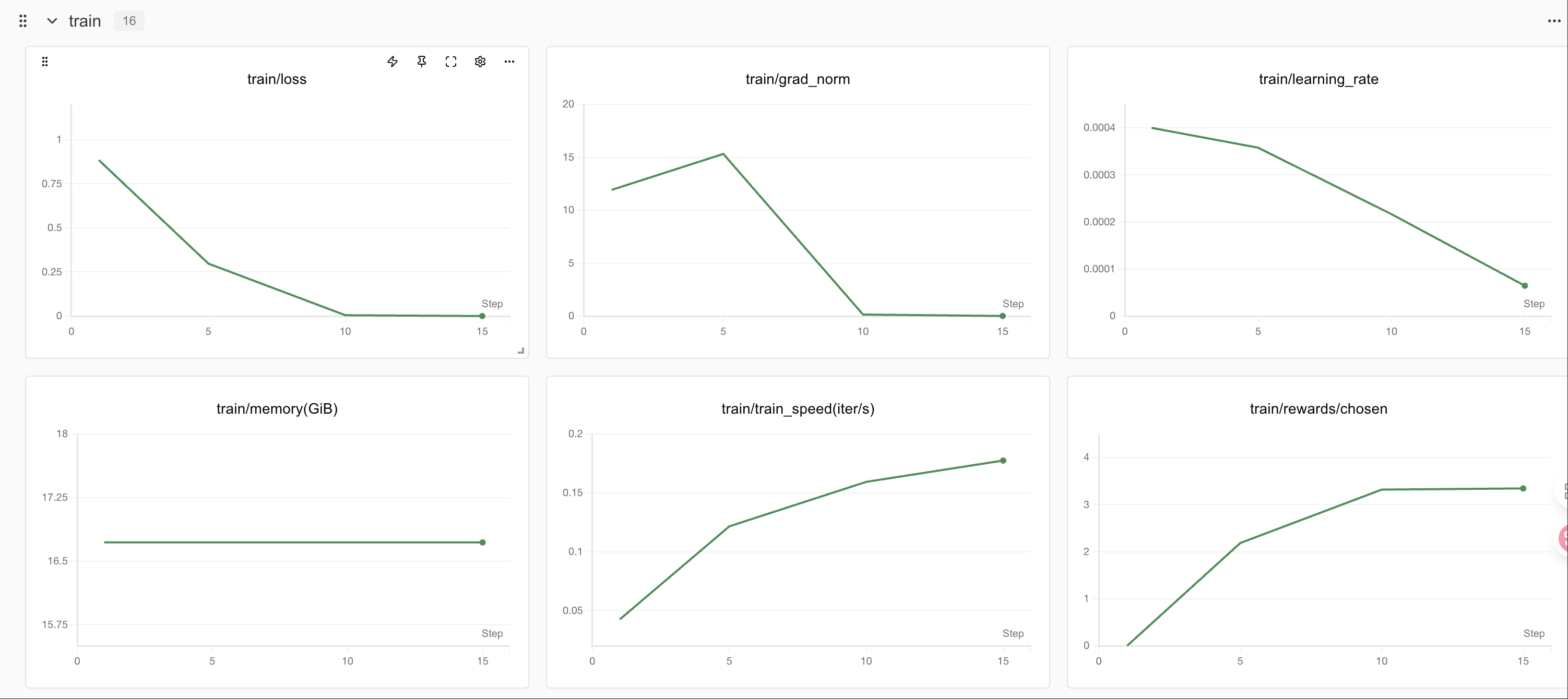Click the end point of train/rewards/chosen line
This screenshot has height=699, width=1568.
1523,488
